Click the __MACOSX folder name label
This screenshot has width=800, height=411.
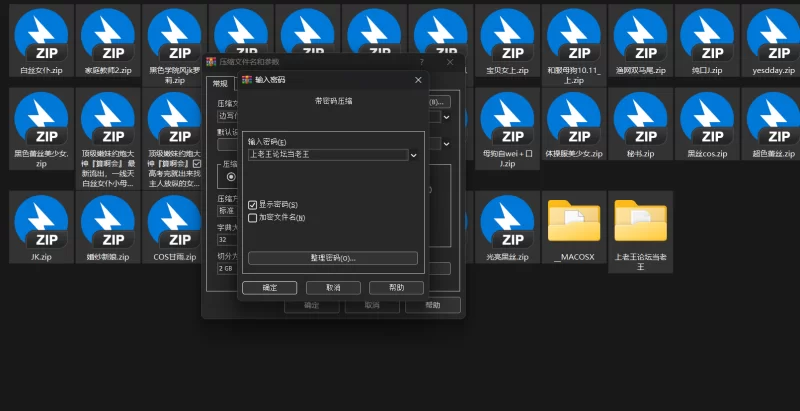574,257
